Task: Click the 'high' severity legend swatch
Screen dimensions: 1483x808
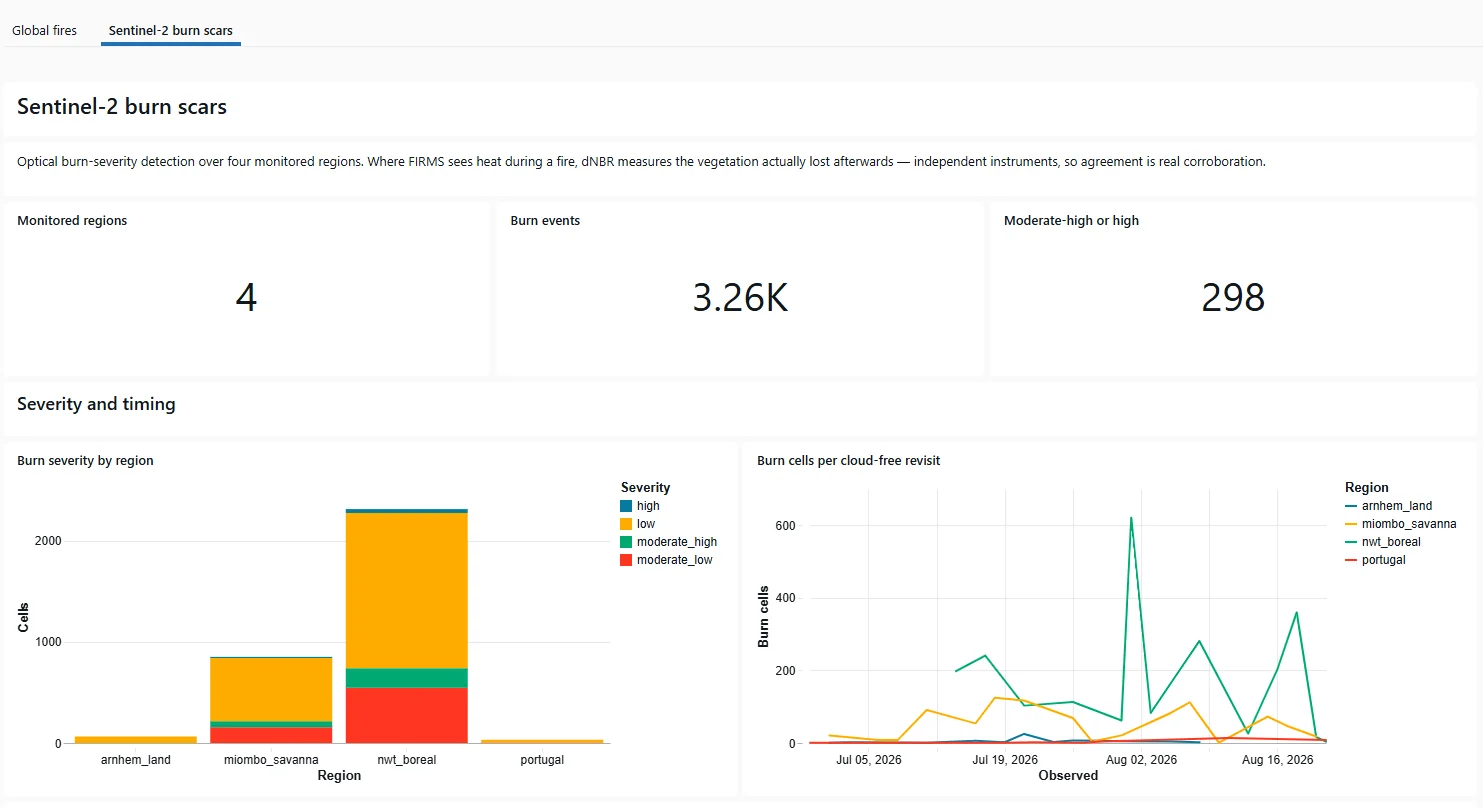Action: pyautogui.click(x=626, y=506)
